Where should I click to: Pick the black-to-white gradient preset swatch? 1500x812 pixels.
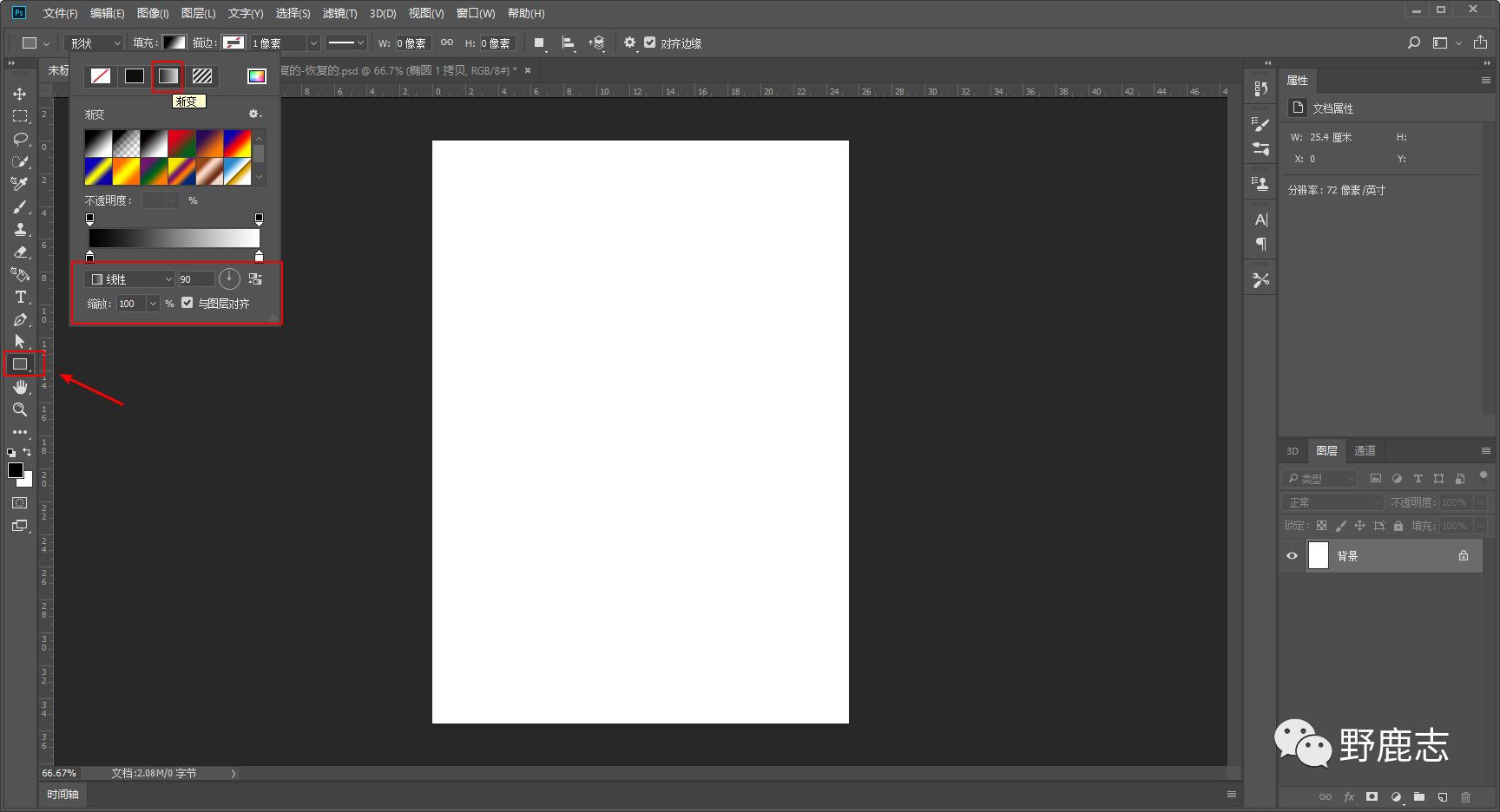coord(98,144)
